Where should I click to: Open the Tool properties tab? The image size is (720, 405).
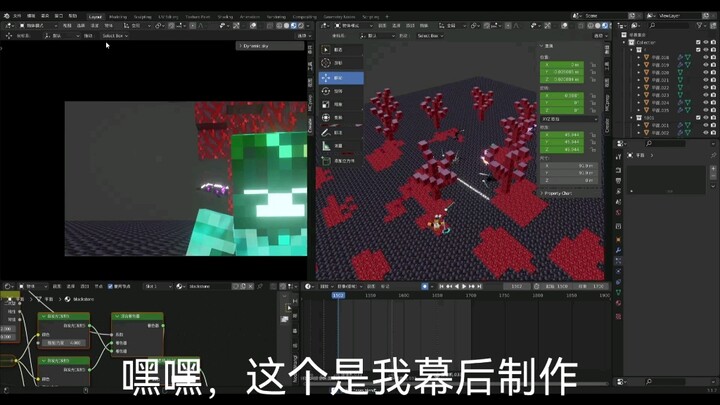[619, 157]
